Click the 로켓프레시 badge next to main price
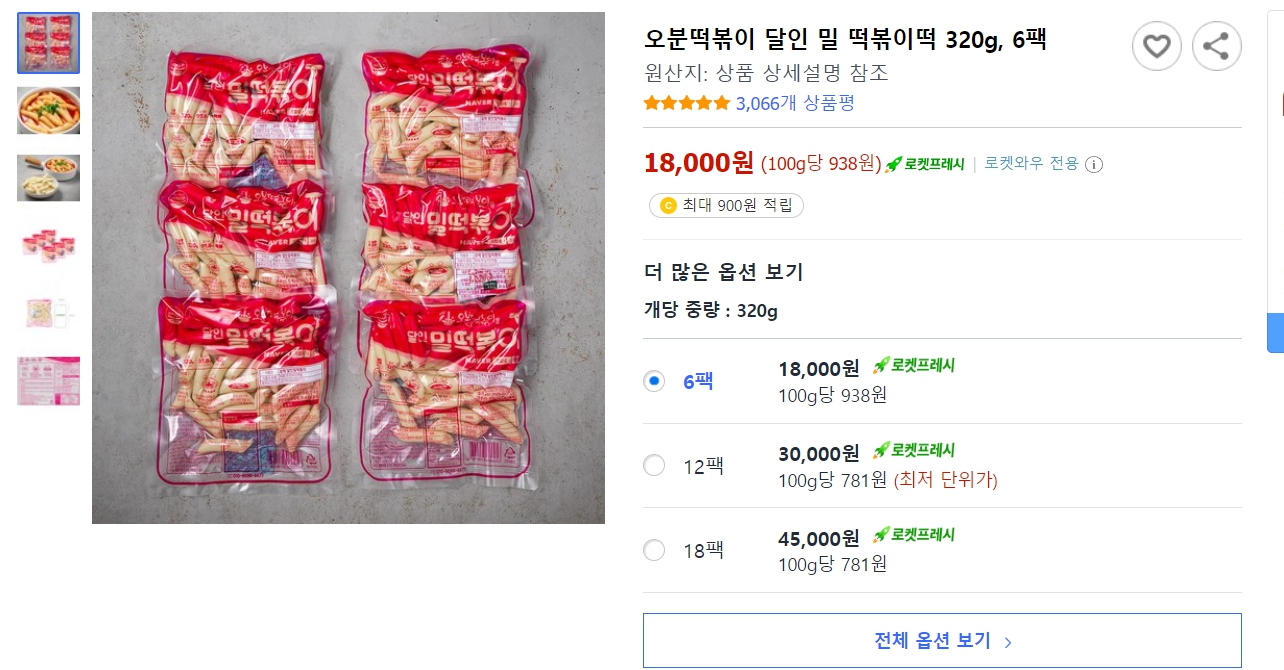Viewport: 1284px width, 670px height. pos(925,164)
